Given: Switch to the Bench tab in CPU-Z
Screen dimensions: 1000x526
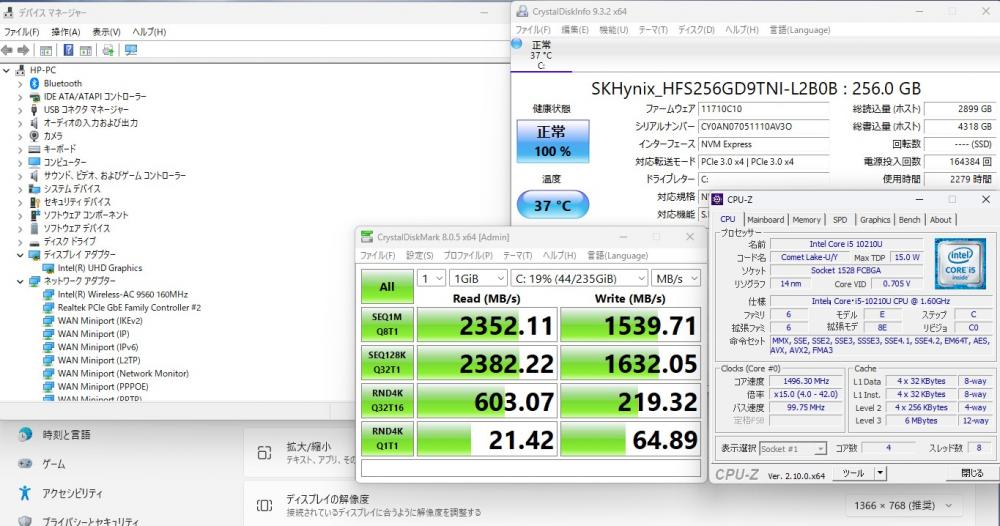Looking at the screenshot, I should (x=909, y=219).
